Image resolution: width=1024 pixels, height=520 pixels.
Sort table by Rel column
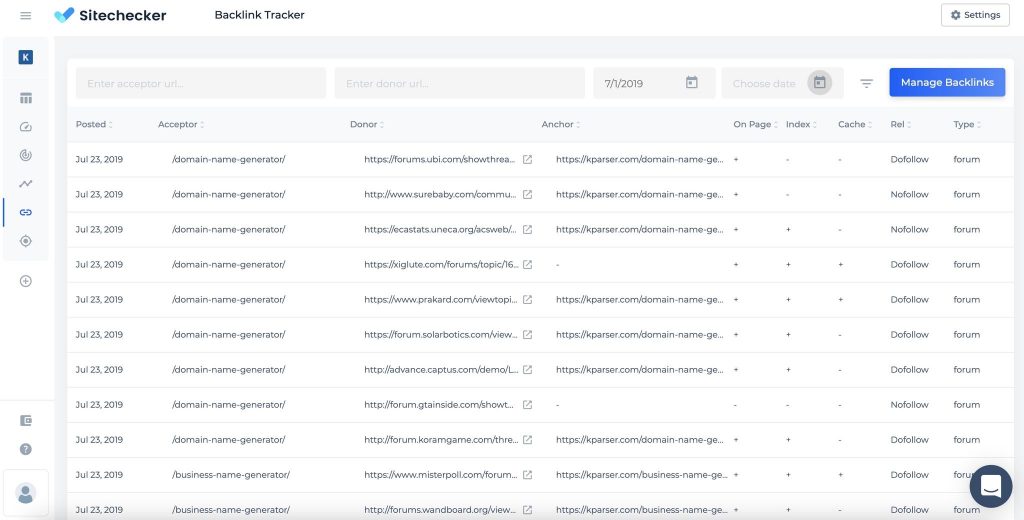901,124
